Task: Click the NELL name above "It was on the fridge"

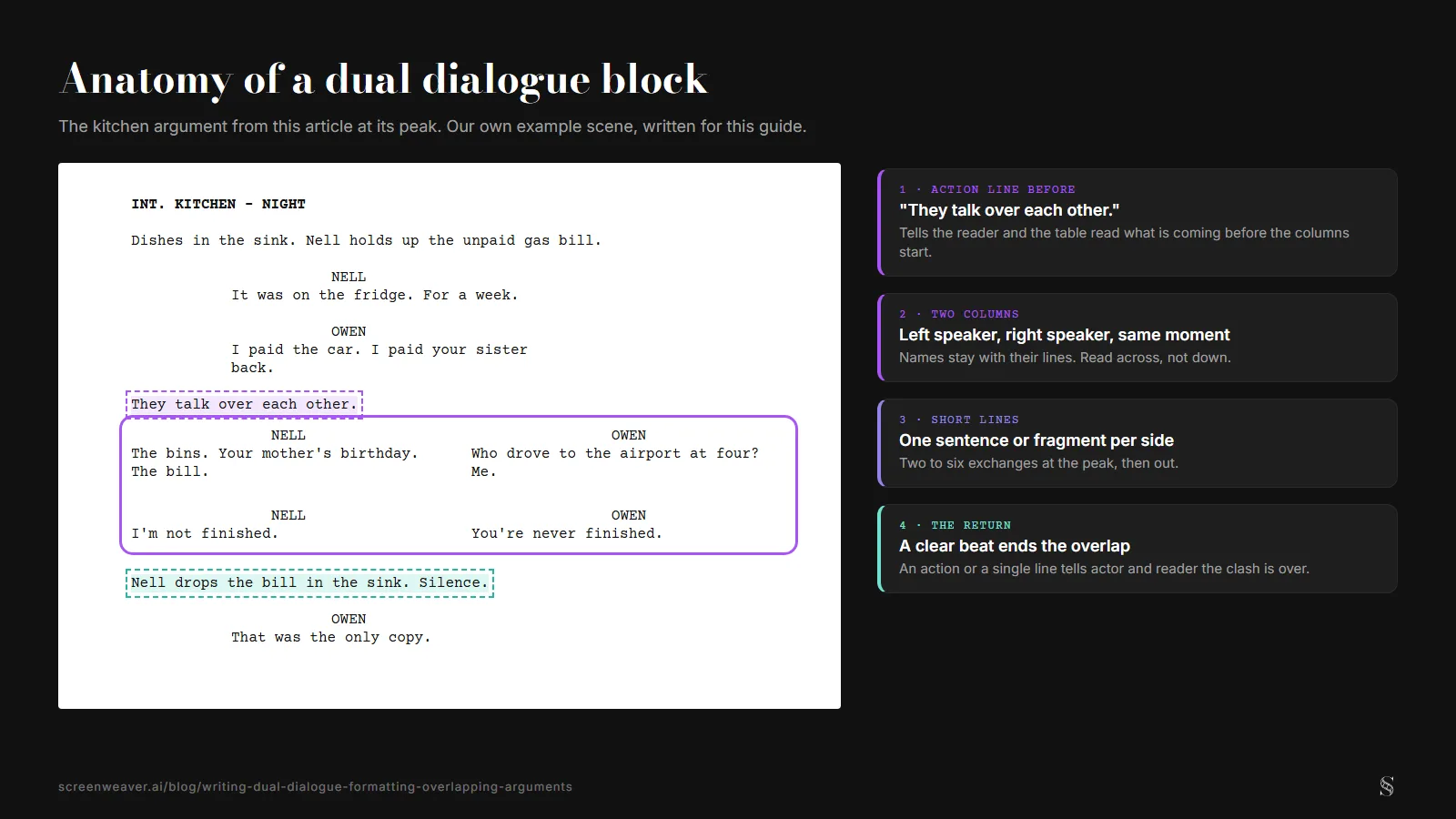Action: [x=349, y=277]
